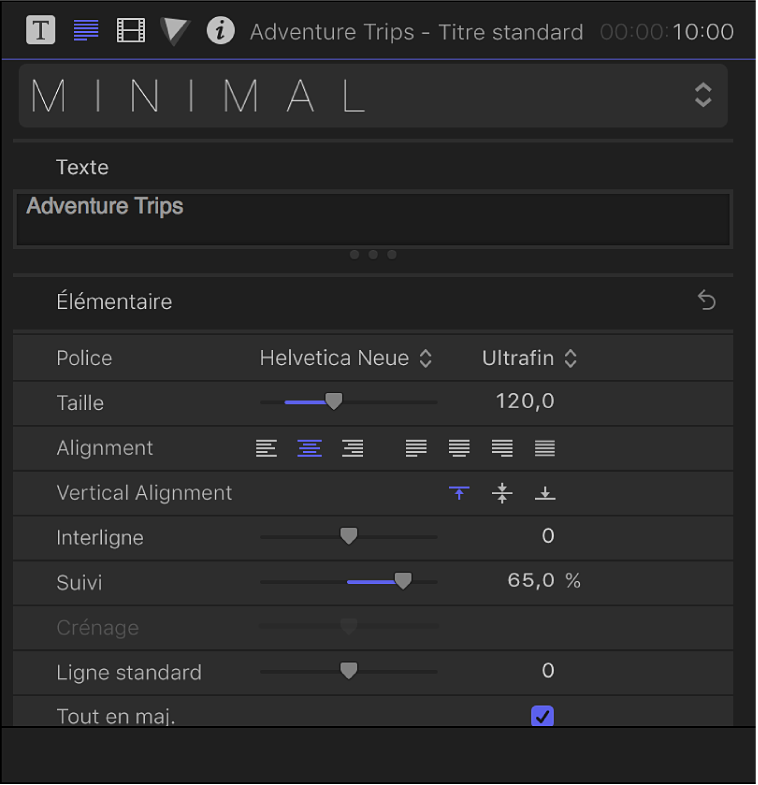Select middle vertical alignment
758x785 pixels.
pos(503,493)
